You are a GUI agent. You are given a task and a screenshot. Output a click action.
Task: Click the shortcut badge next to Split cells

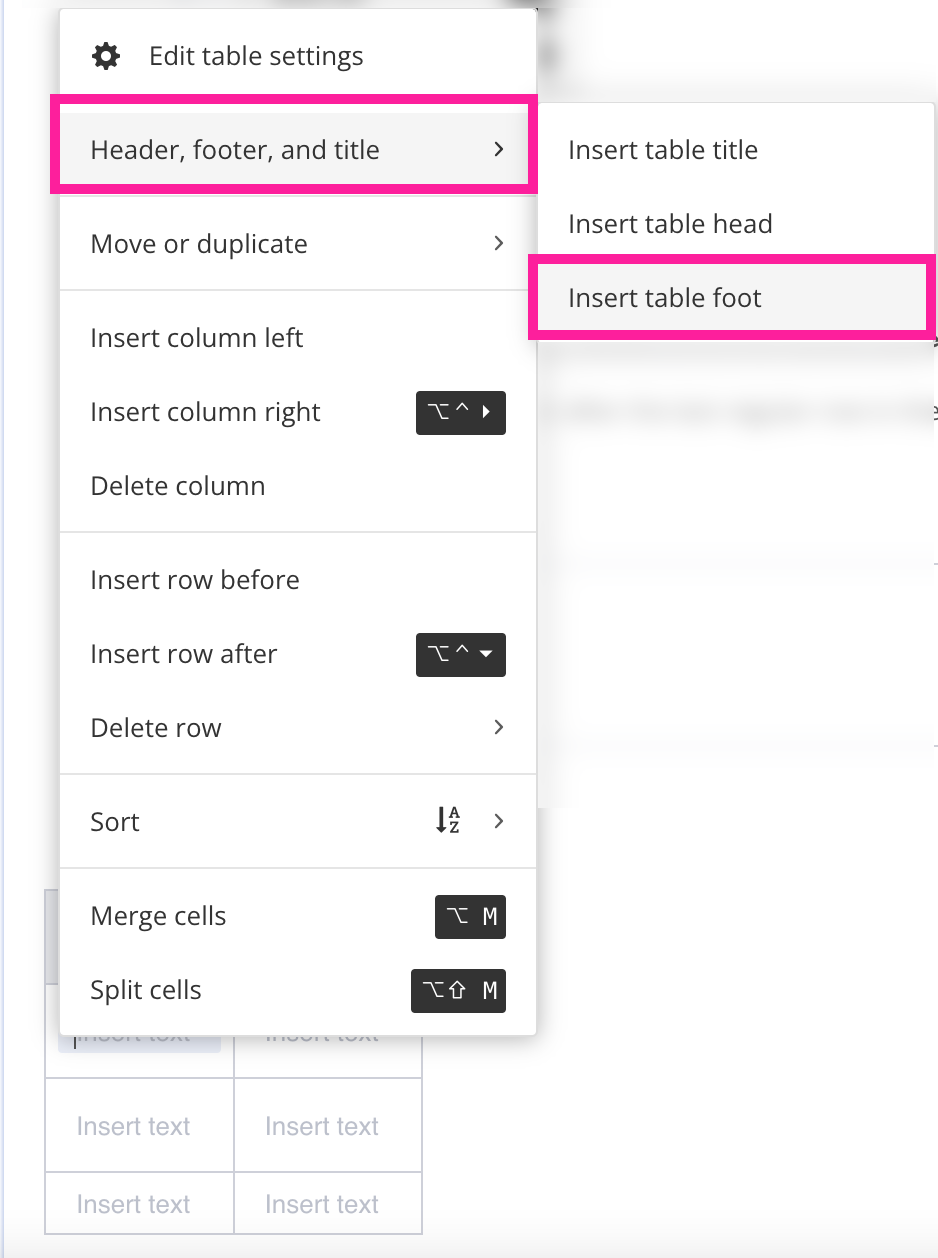point(458,990)
